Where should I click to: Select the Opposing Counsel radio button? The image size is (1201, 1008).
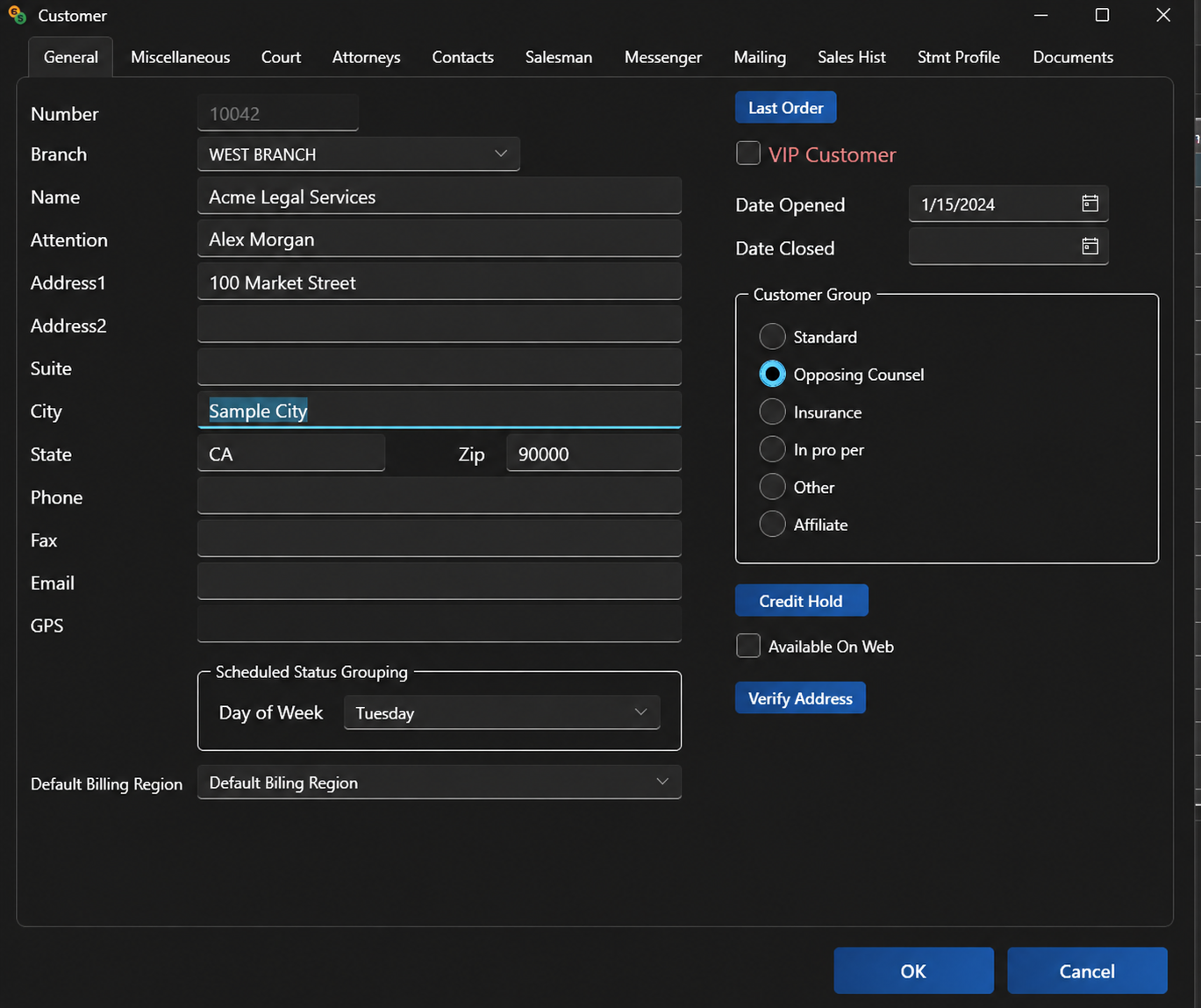[772, 375]
